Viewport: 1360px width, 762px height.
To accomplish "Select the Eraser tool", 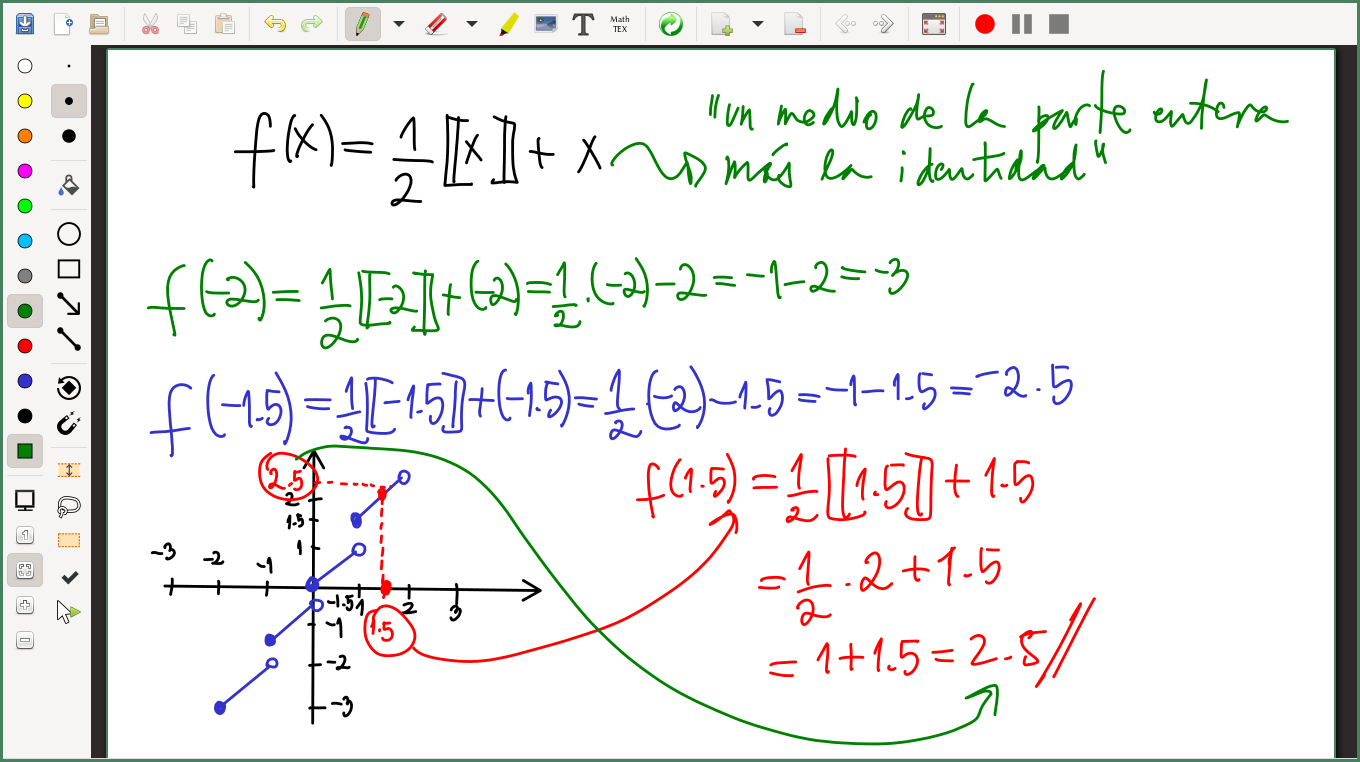I will (x=436, y=24).
